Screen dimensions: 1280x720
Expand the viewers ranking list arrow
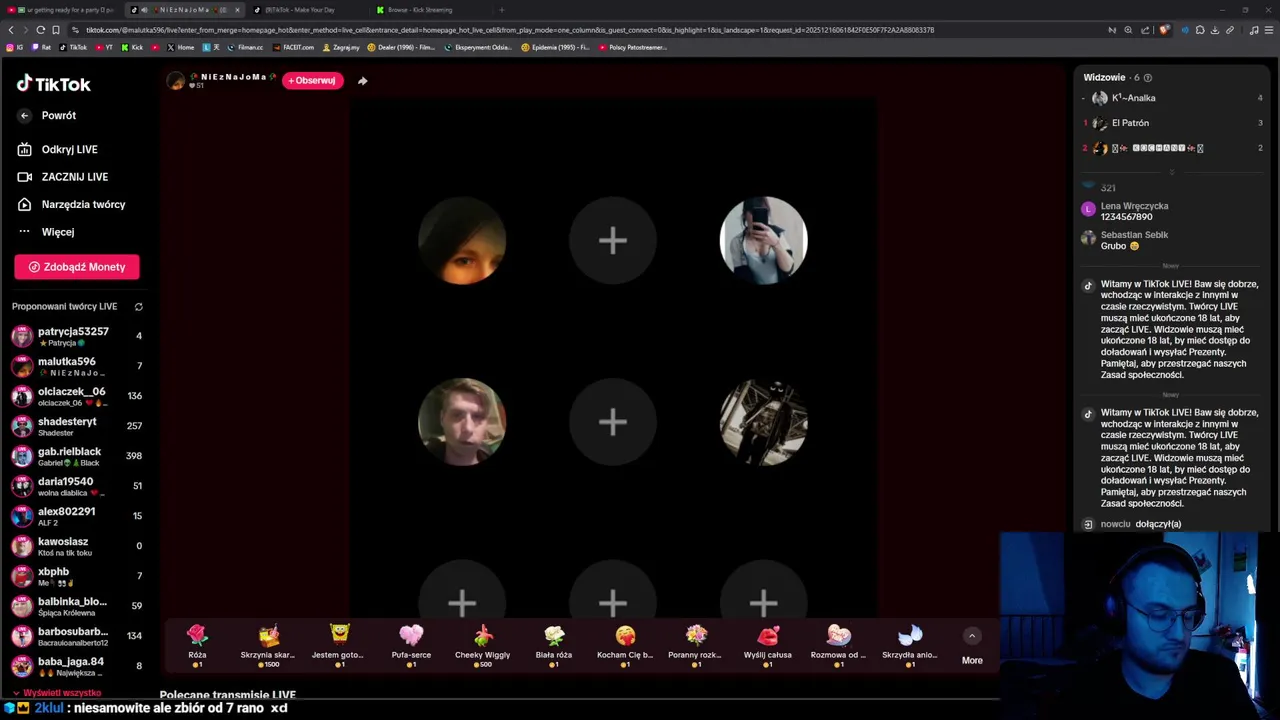pyautogui.click(x=1172, y=172)
